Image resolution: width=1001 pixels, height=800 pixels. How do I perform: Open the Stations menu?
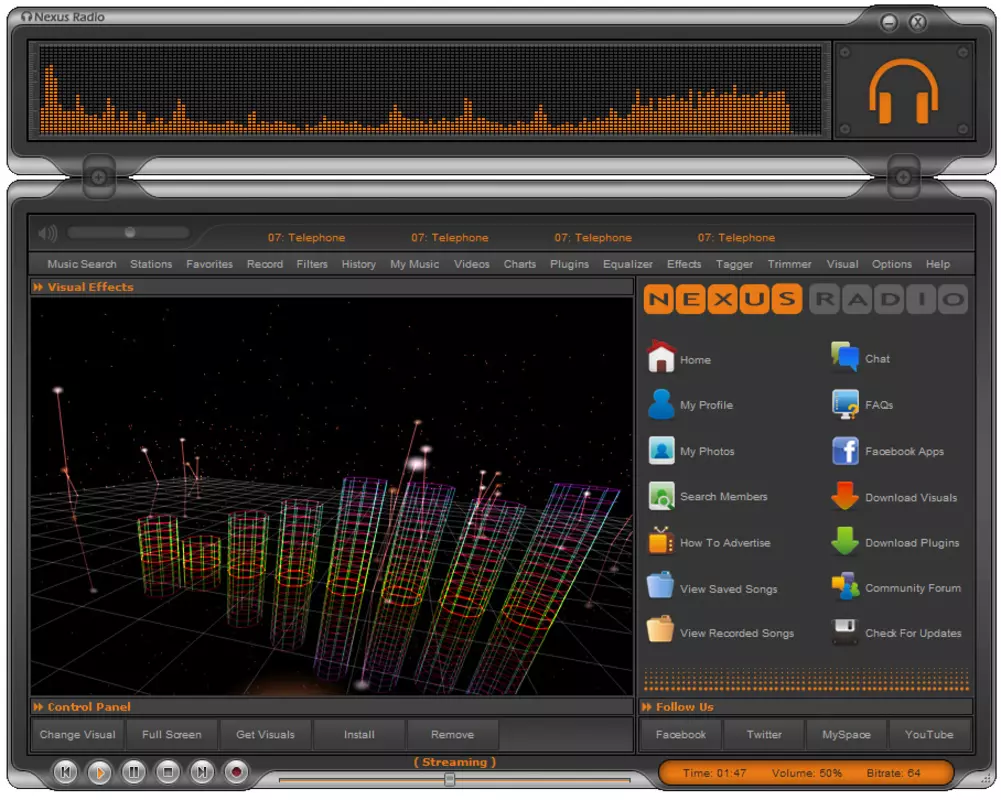[151, 264]
